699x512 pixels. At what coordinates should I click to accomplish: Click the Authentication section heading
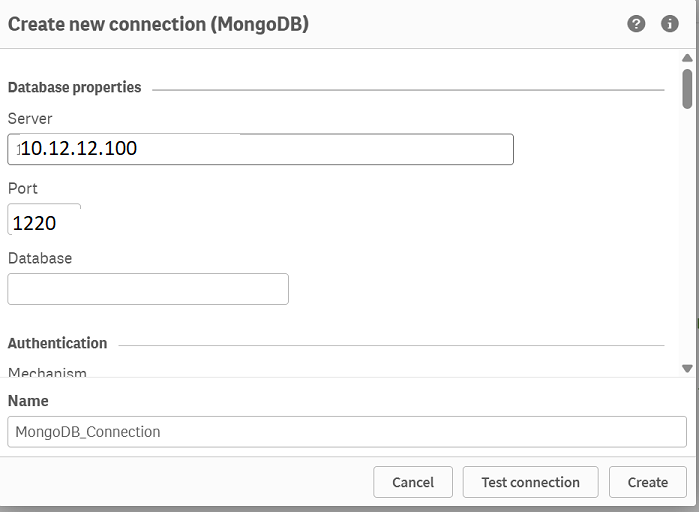click(58, 343)
